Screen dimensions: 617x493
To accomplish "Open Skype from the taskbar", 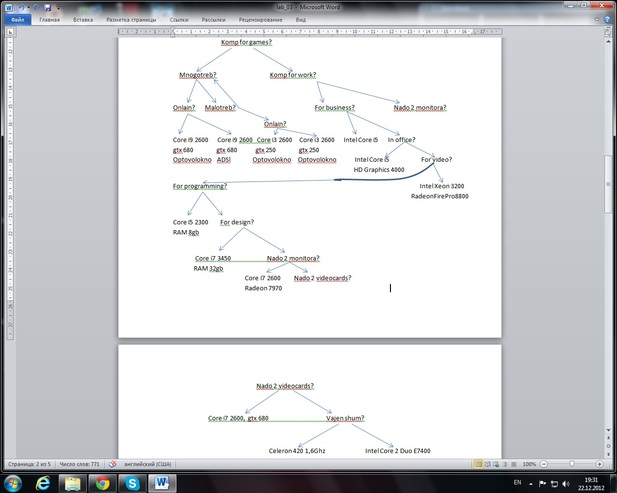I will pos(132,483).
